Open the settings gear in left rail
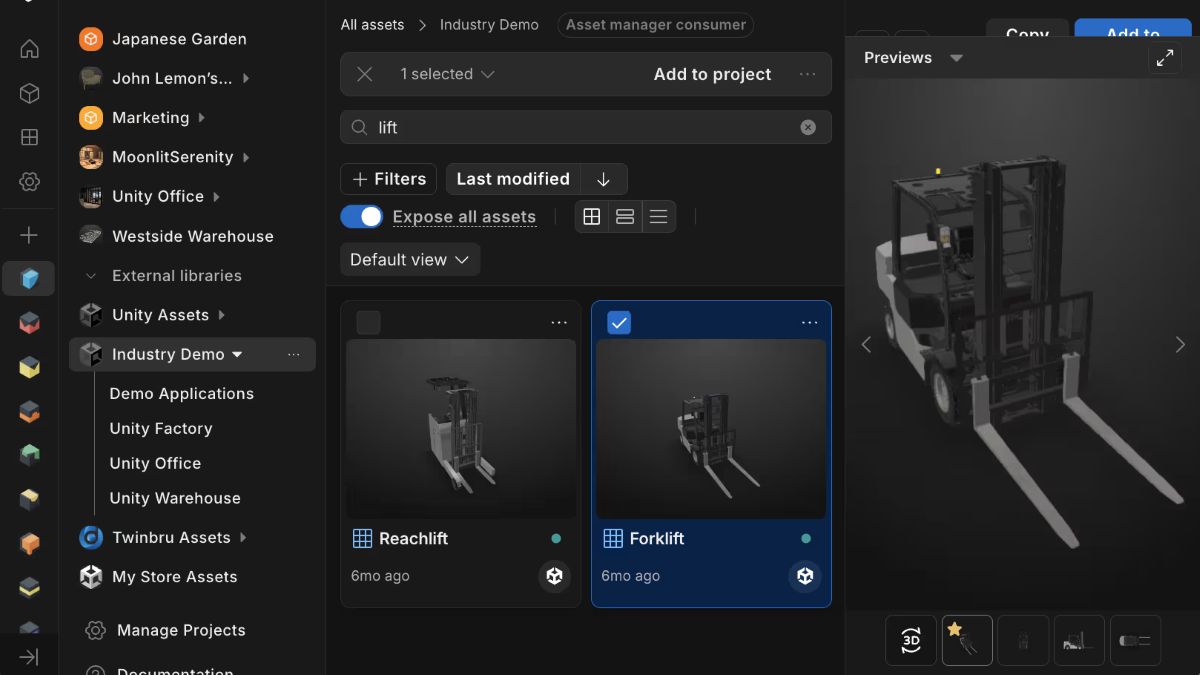Image resolution: width=1200 pixels, height=675 pixels. (x=29, y=182)
